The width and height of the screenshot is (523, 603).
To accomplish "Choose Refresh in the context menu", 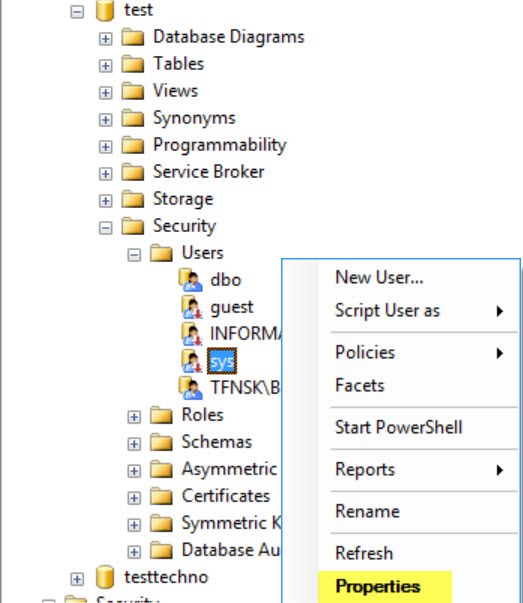I will pyautogui.click(x=364, y=553).
